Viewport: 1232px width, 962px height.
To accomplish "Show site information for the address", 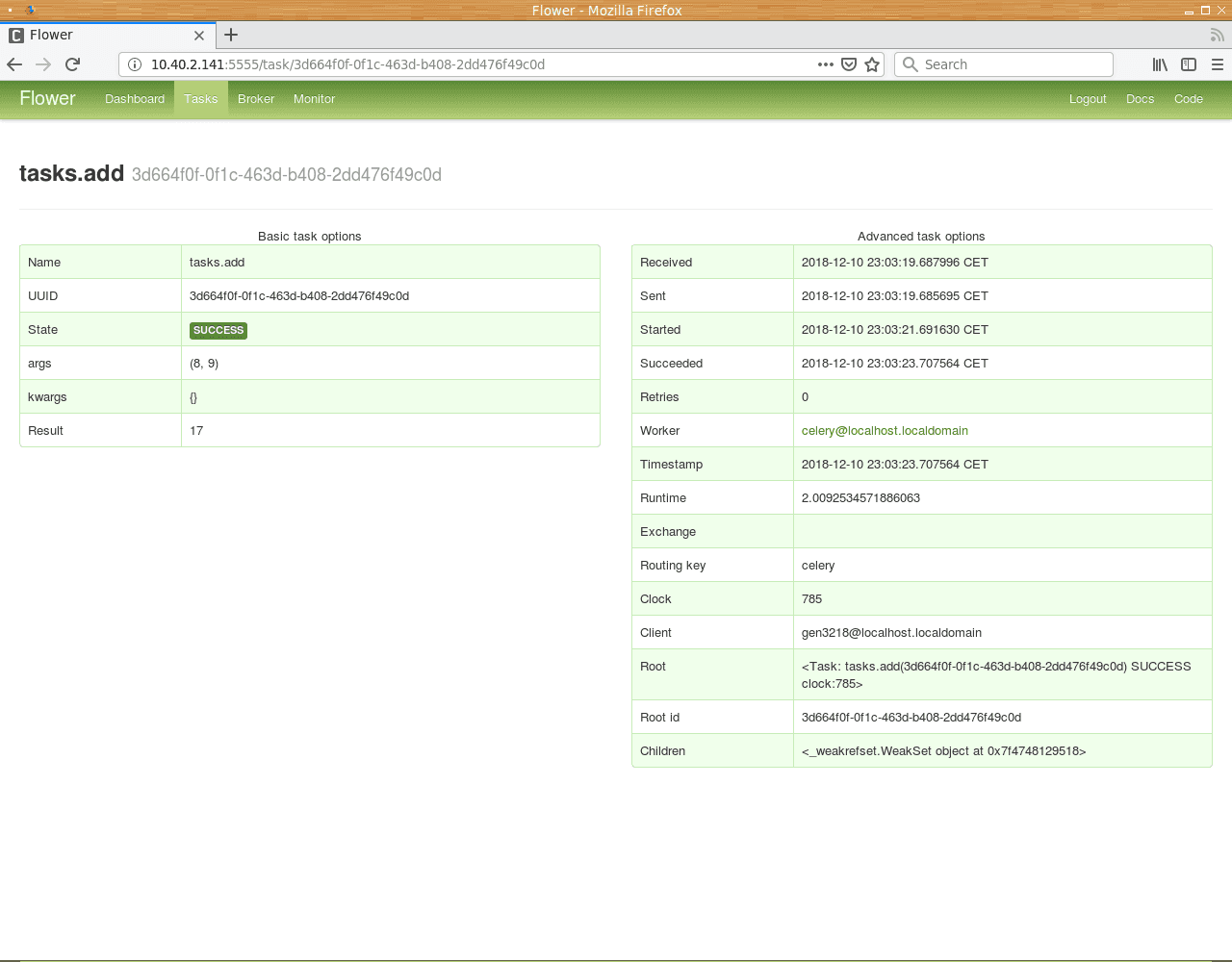I will (x=135, y=64).
